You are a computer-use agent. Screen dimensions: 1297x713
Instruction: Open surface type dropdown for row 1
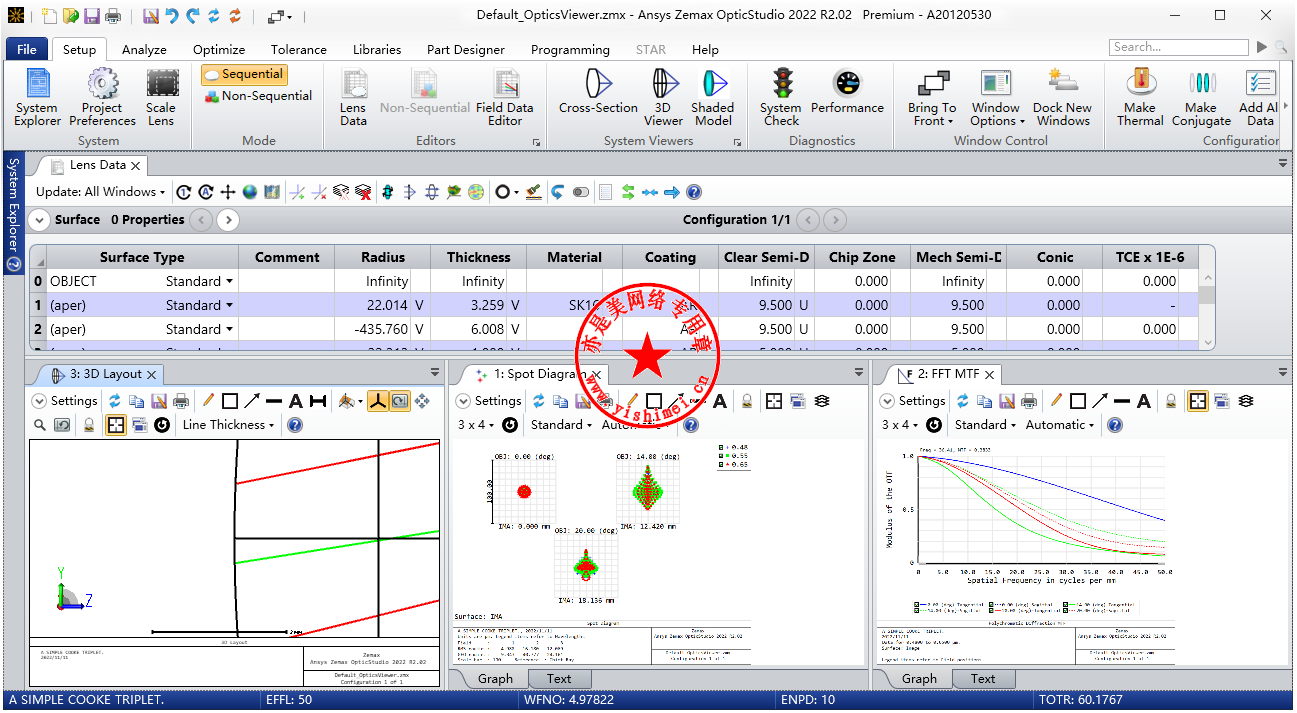tap(229, 306)
